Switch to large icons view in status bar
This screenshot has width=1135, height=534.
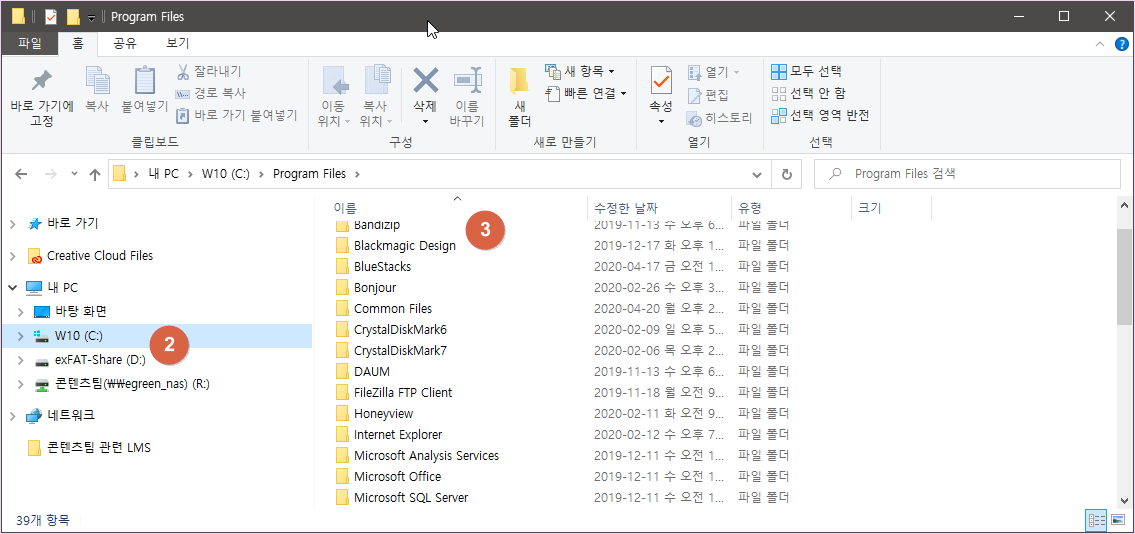[x=1117, y=520]
